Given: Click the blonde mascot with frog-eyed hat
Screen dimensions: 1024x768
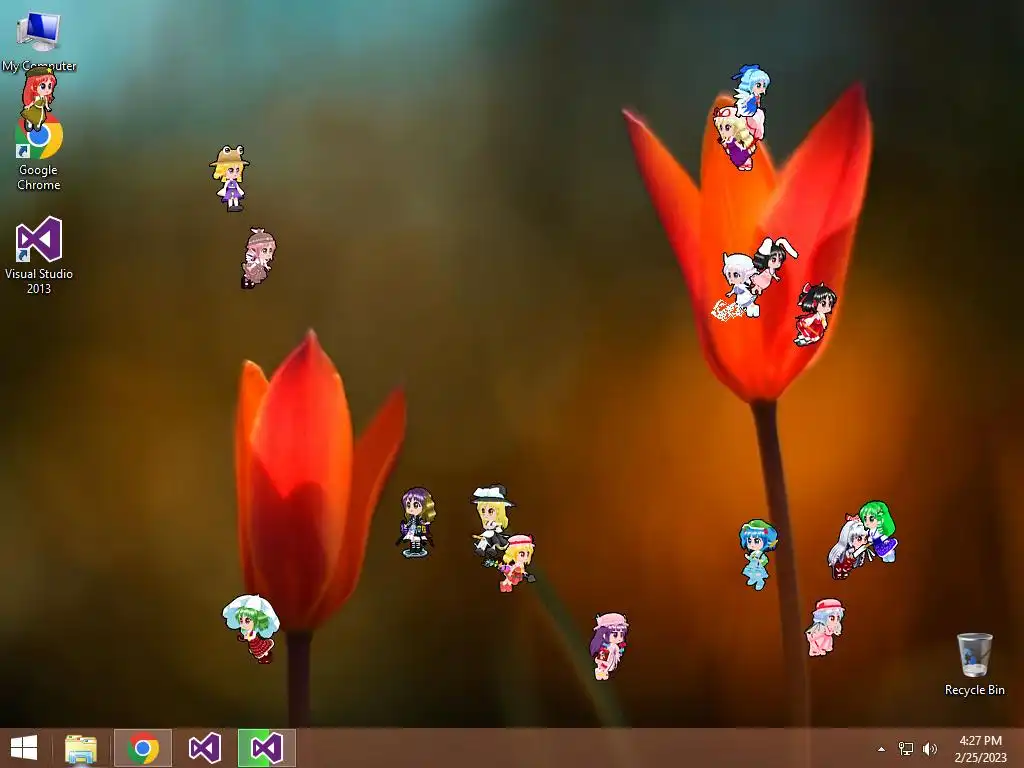Looking at the screenshot, I should [x=230, y=178].
